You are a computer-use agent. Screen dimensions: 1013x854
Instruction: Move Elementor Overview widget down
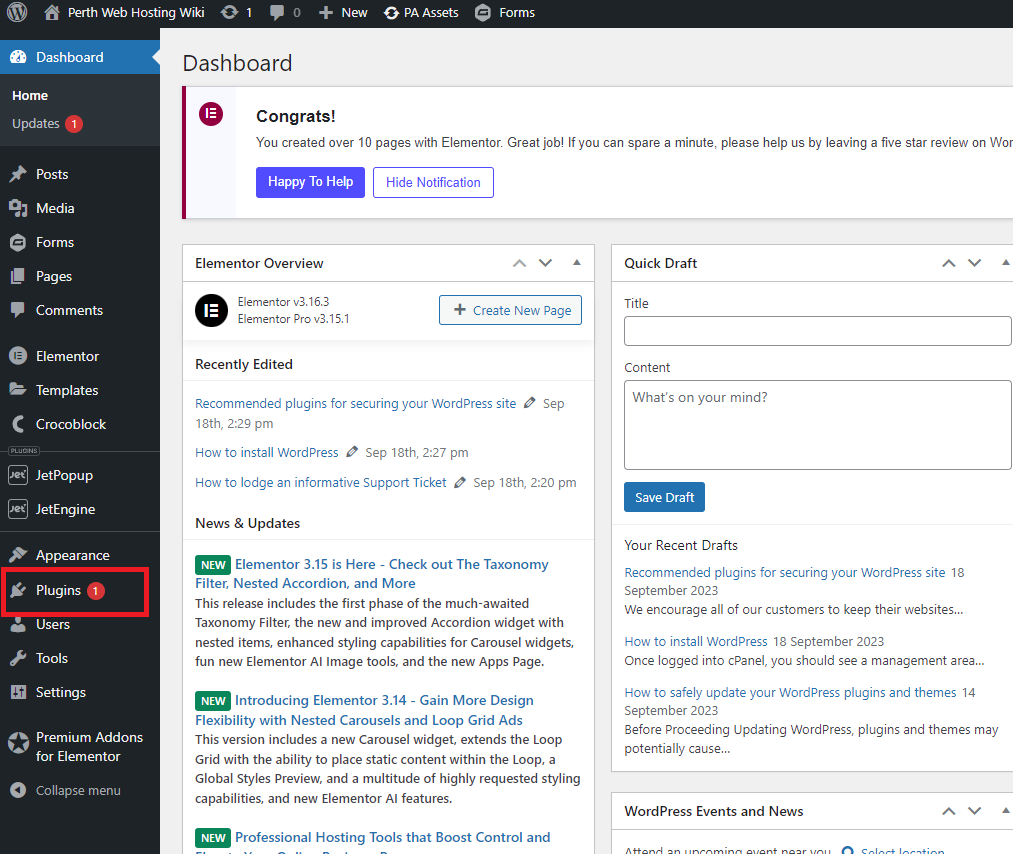(546, 263)
